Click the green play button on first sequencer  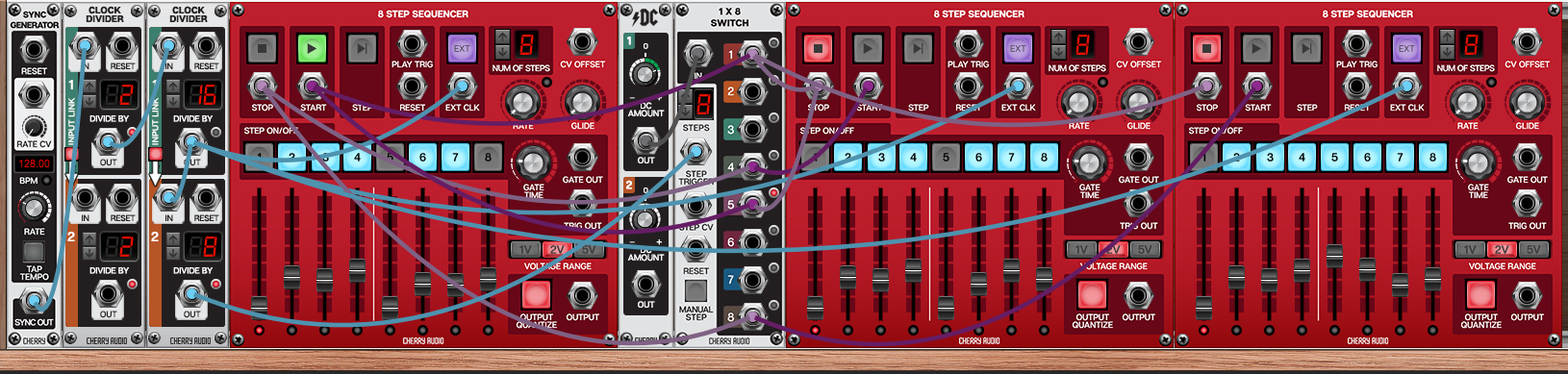click(312, 48)
